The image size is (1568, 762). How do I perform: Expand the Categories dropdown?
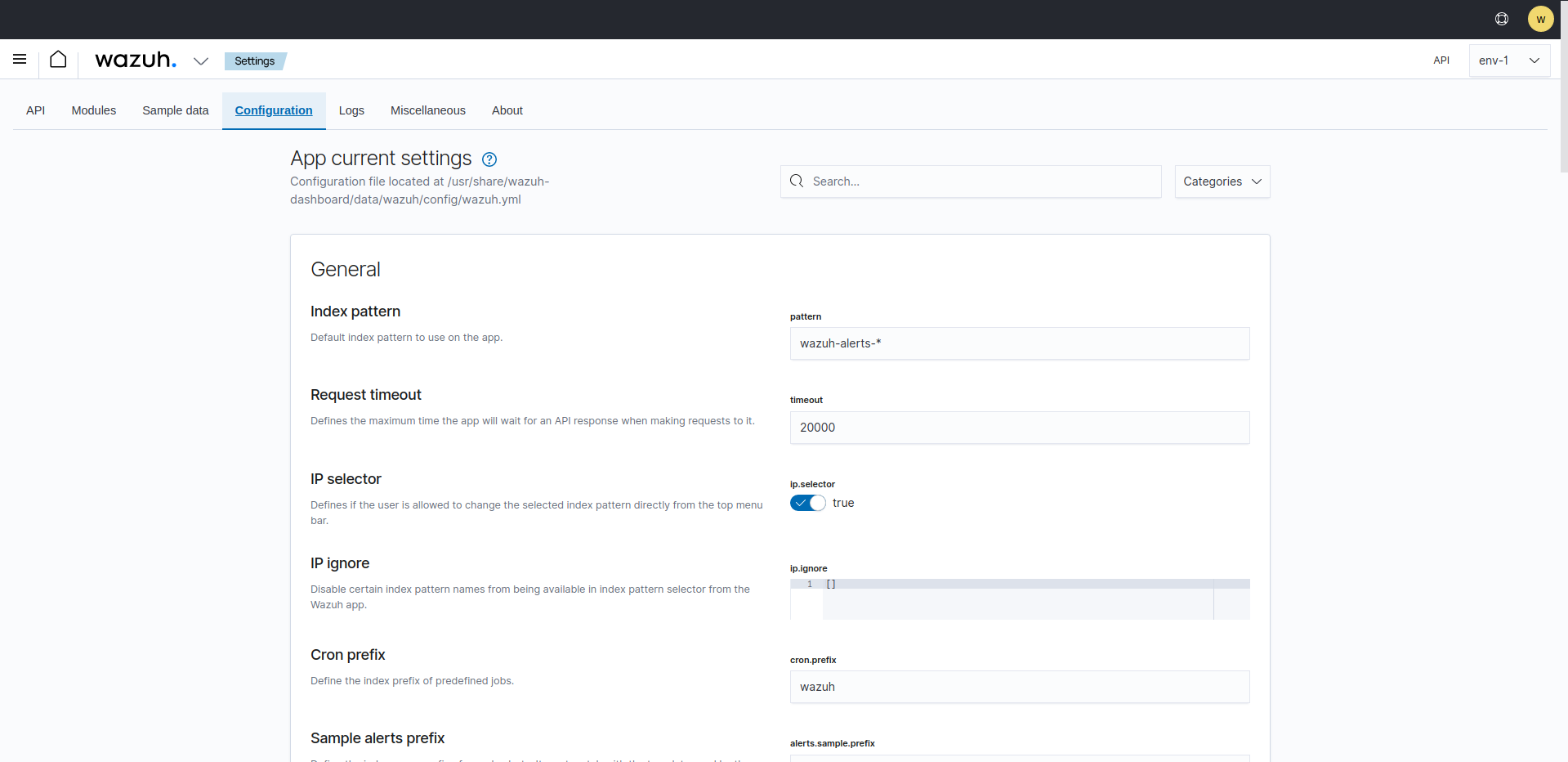tap(1222, 182)
